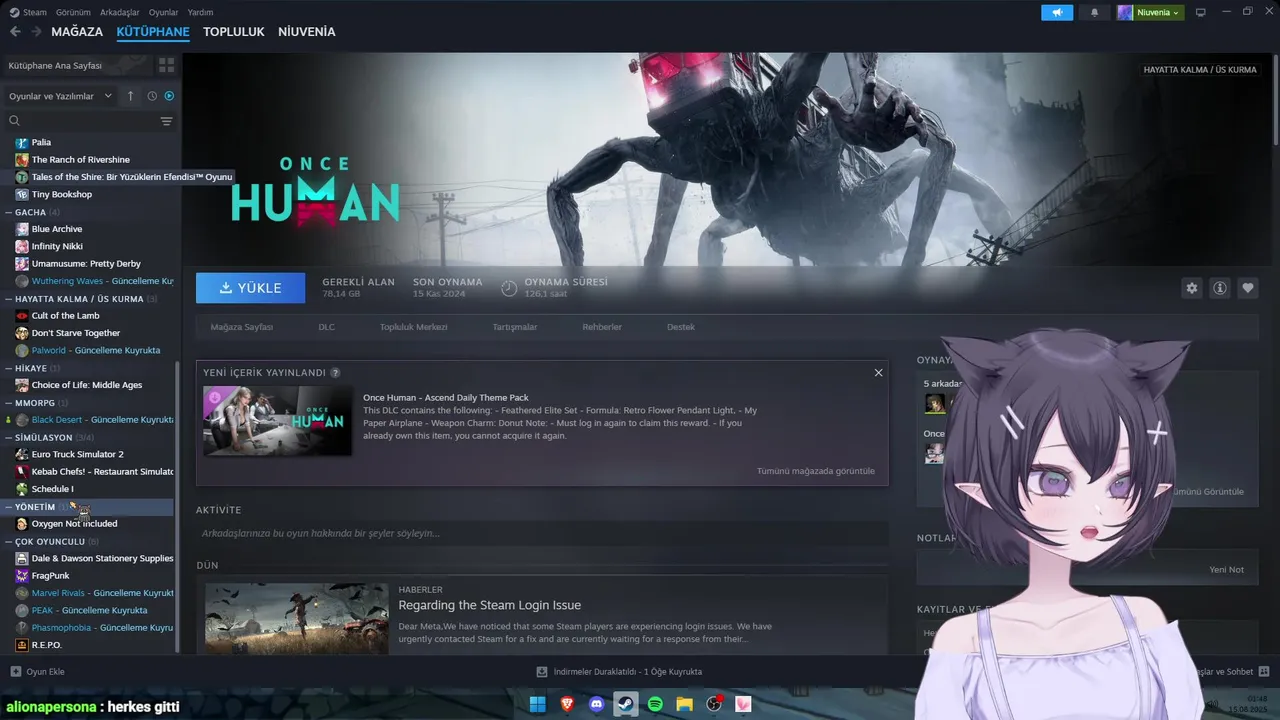The height and width of the screenshot is (720, 1280).
Task: Open the Yardım menu
Action: click(200, 12)
